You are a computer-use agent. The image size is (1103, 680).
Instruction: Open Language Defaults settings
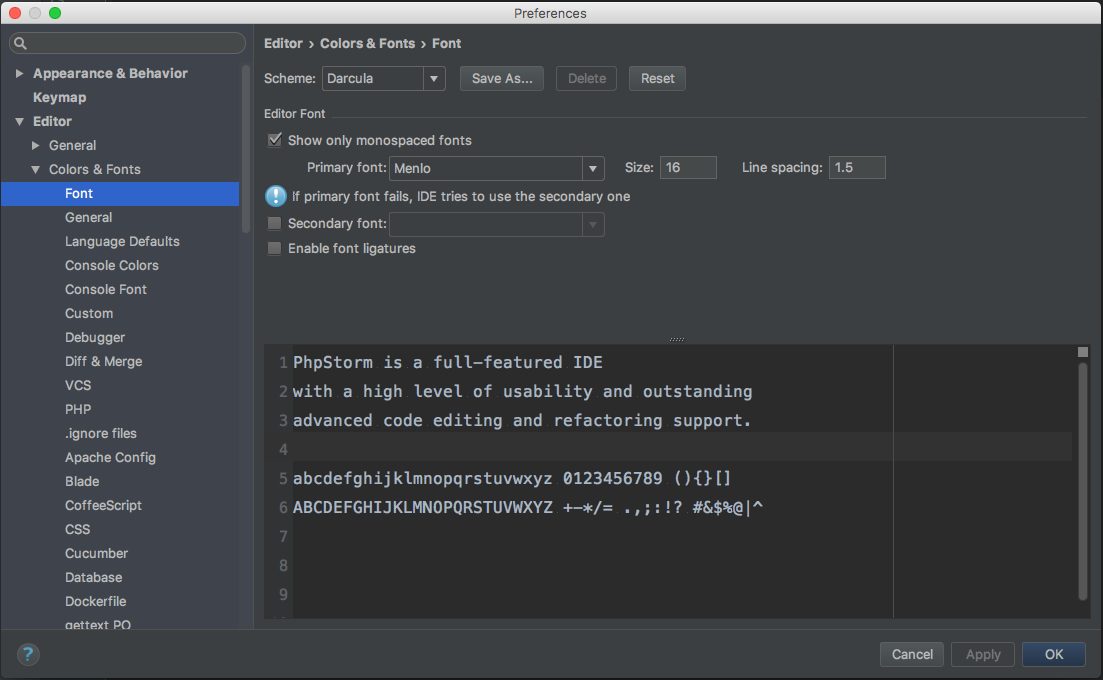pos(122,241)
